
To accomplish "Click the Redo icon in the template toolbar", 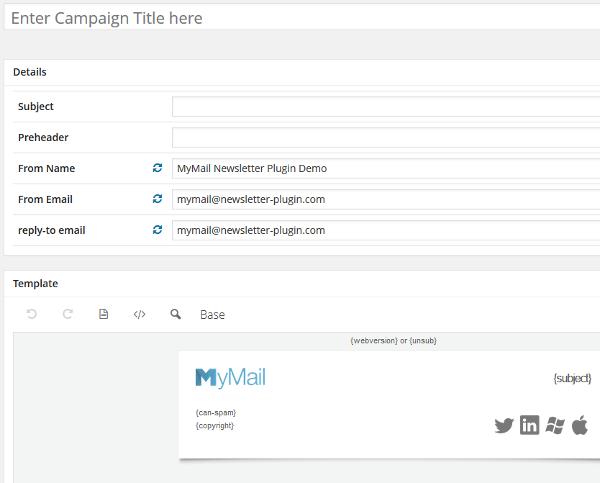I will 68,314.
